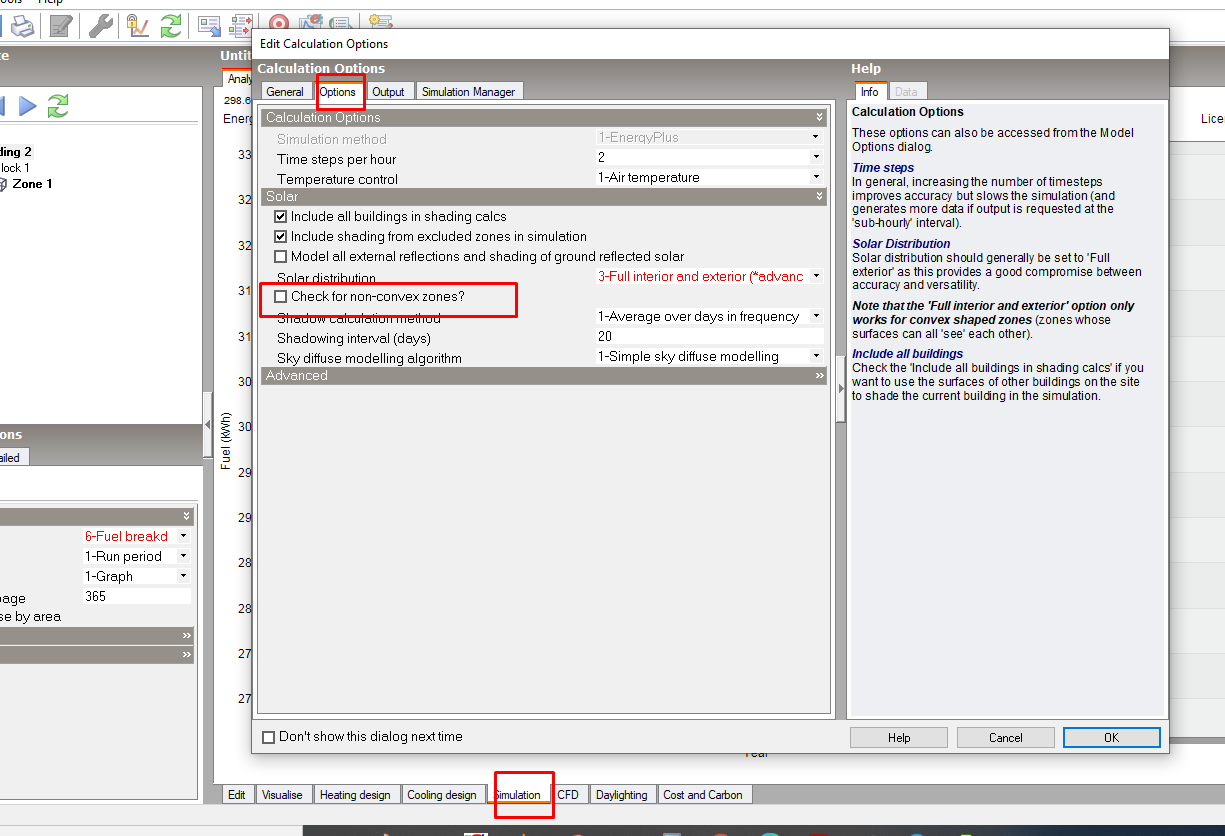Viewport: 1225px width, 836px height.
Task: Switch to the General tab
Action: pyautogui.click(x=285, y=92)
